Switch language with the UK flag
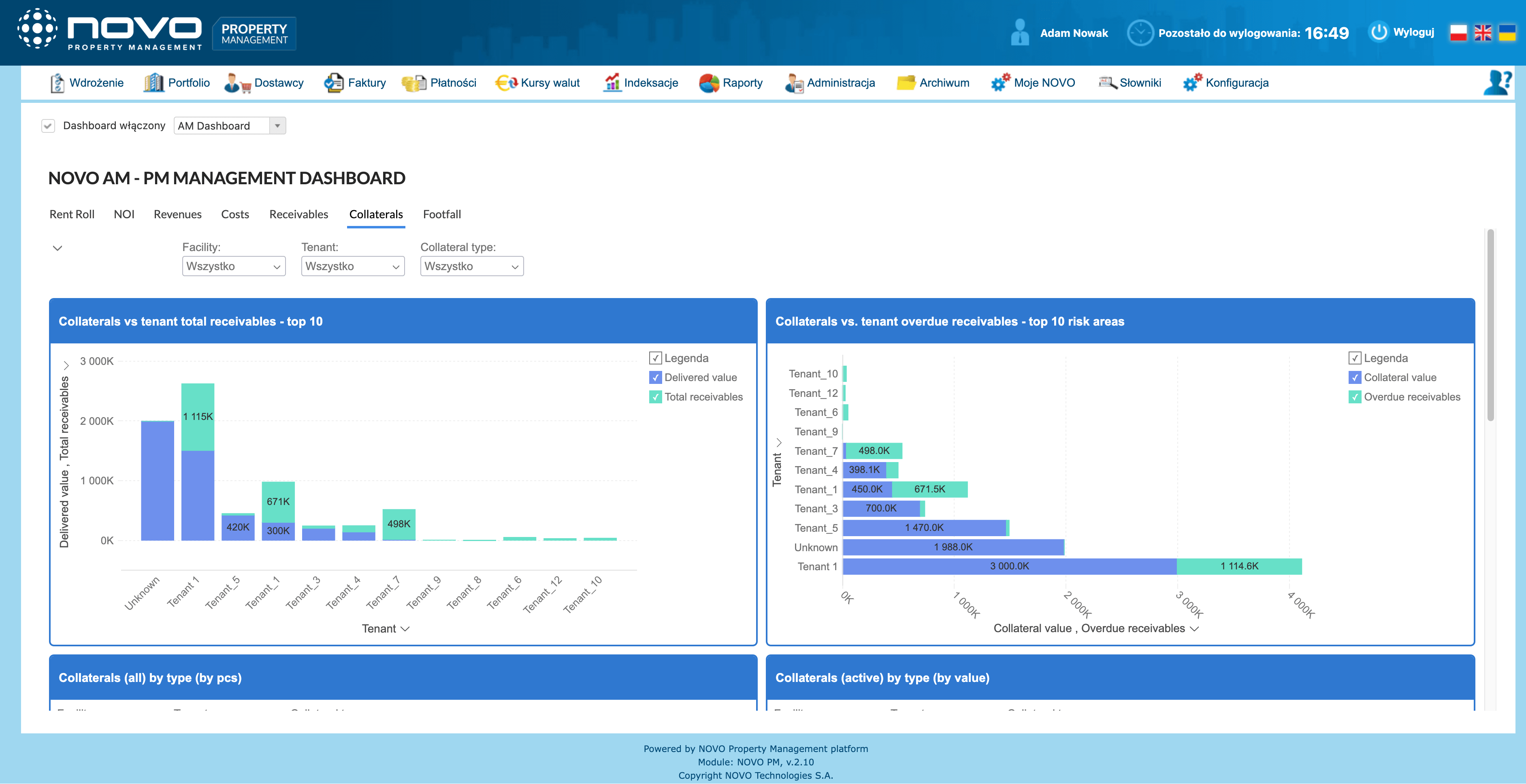 1483,32
